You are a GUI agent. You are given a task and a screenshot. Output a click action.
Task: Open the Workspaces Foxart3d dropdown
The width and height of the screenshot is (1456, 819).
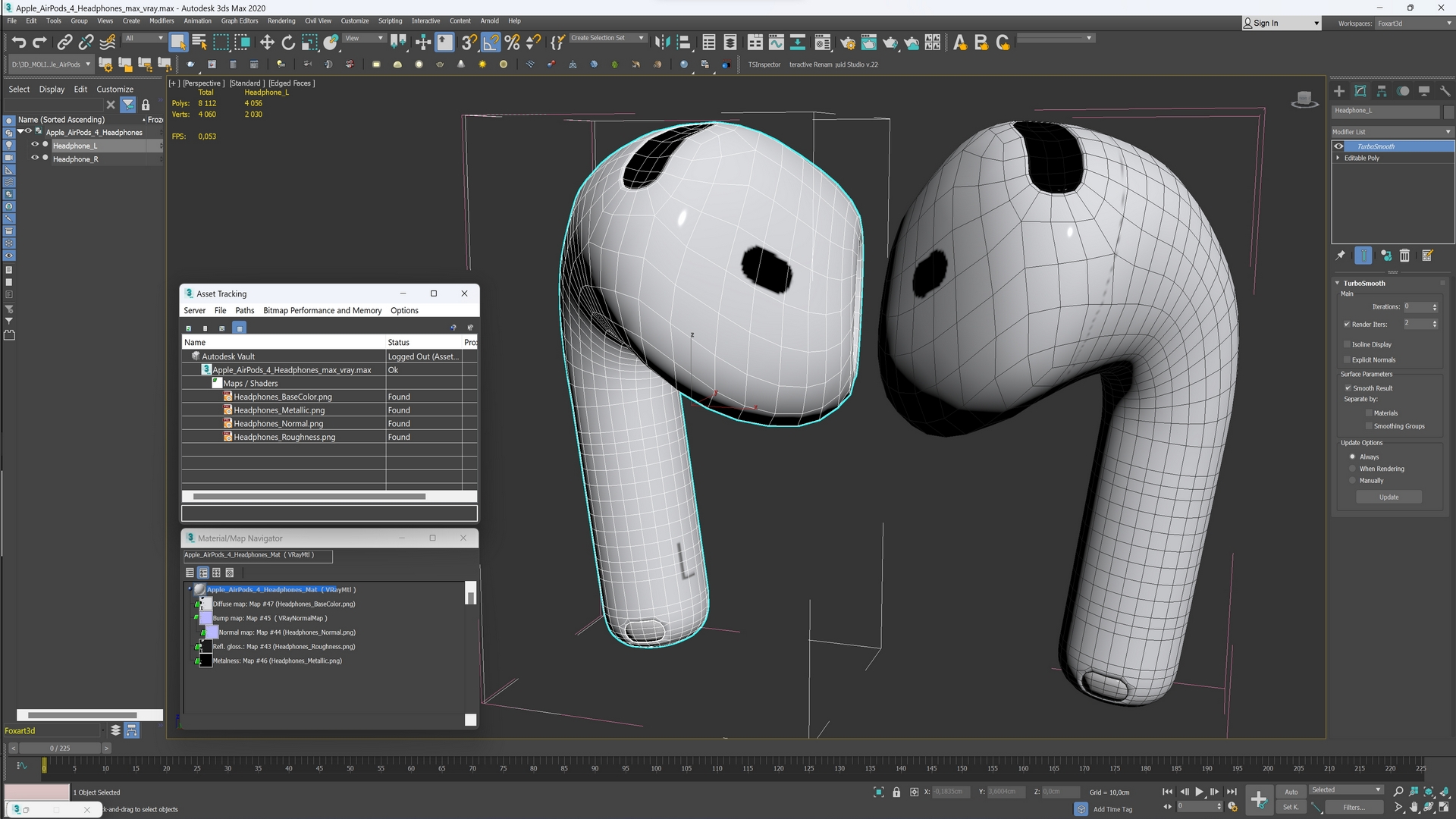click(1414, 24)
